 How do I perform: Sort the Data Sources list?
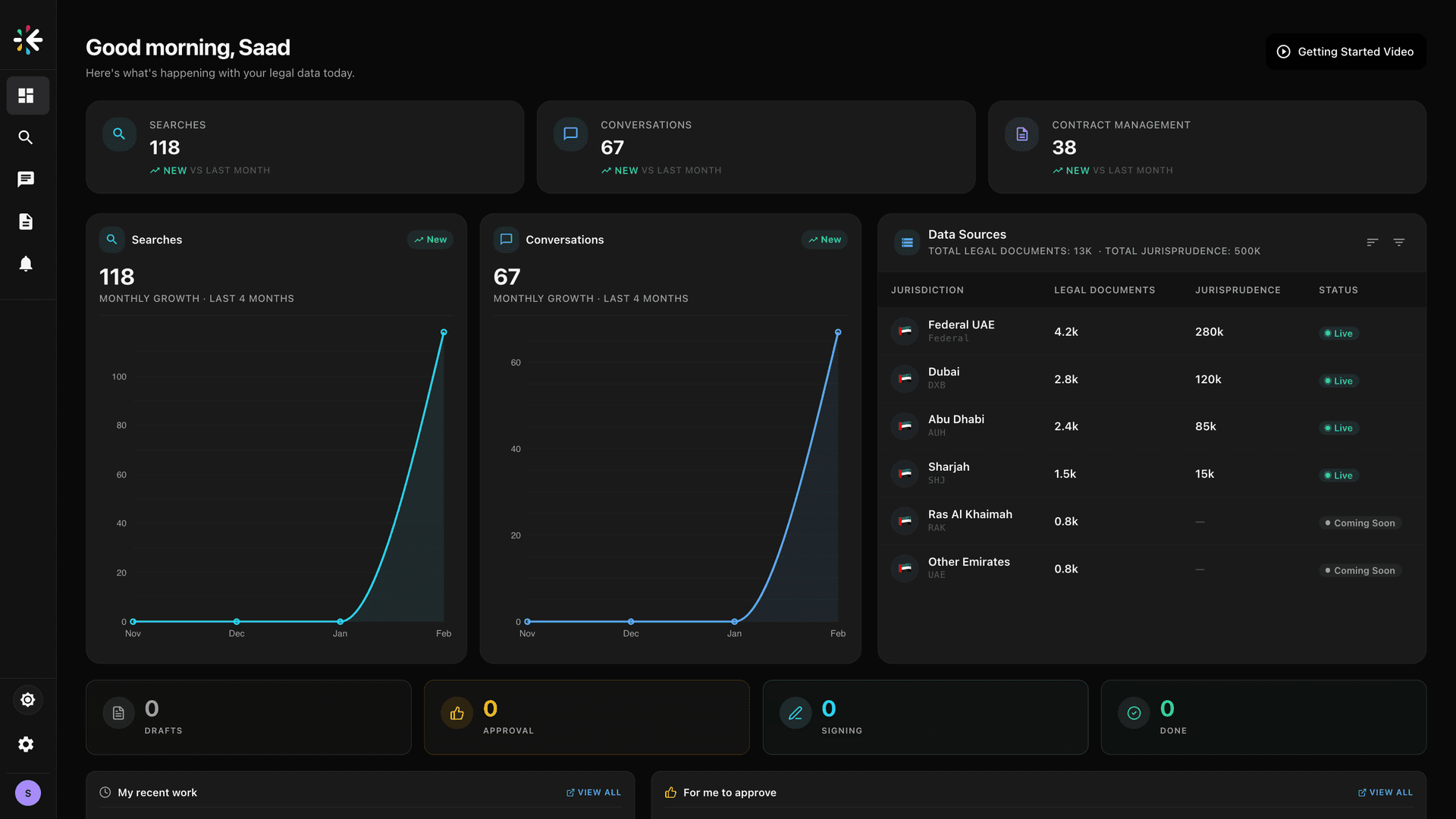[1371, 242]
